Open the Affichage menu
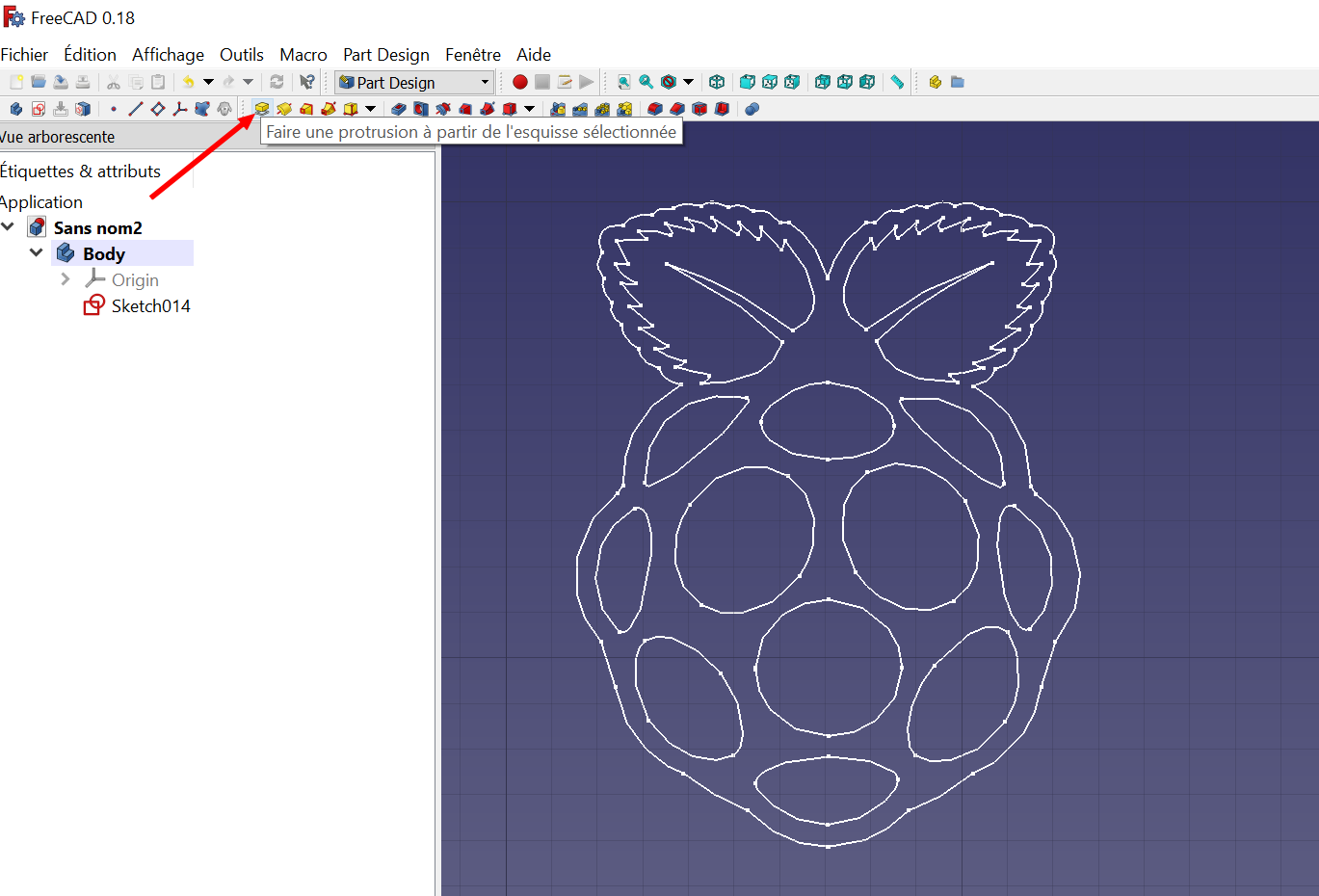 tap(168, 55)
